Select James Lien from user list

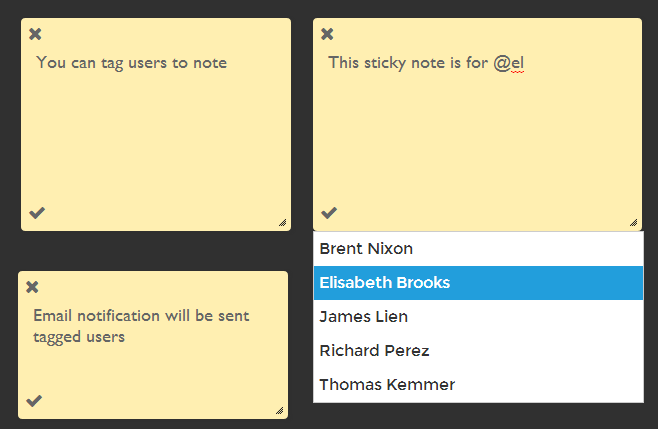point(478,317)
